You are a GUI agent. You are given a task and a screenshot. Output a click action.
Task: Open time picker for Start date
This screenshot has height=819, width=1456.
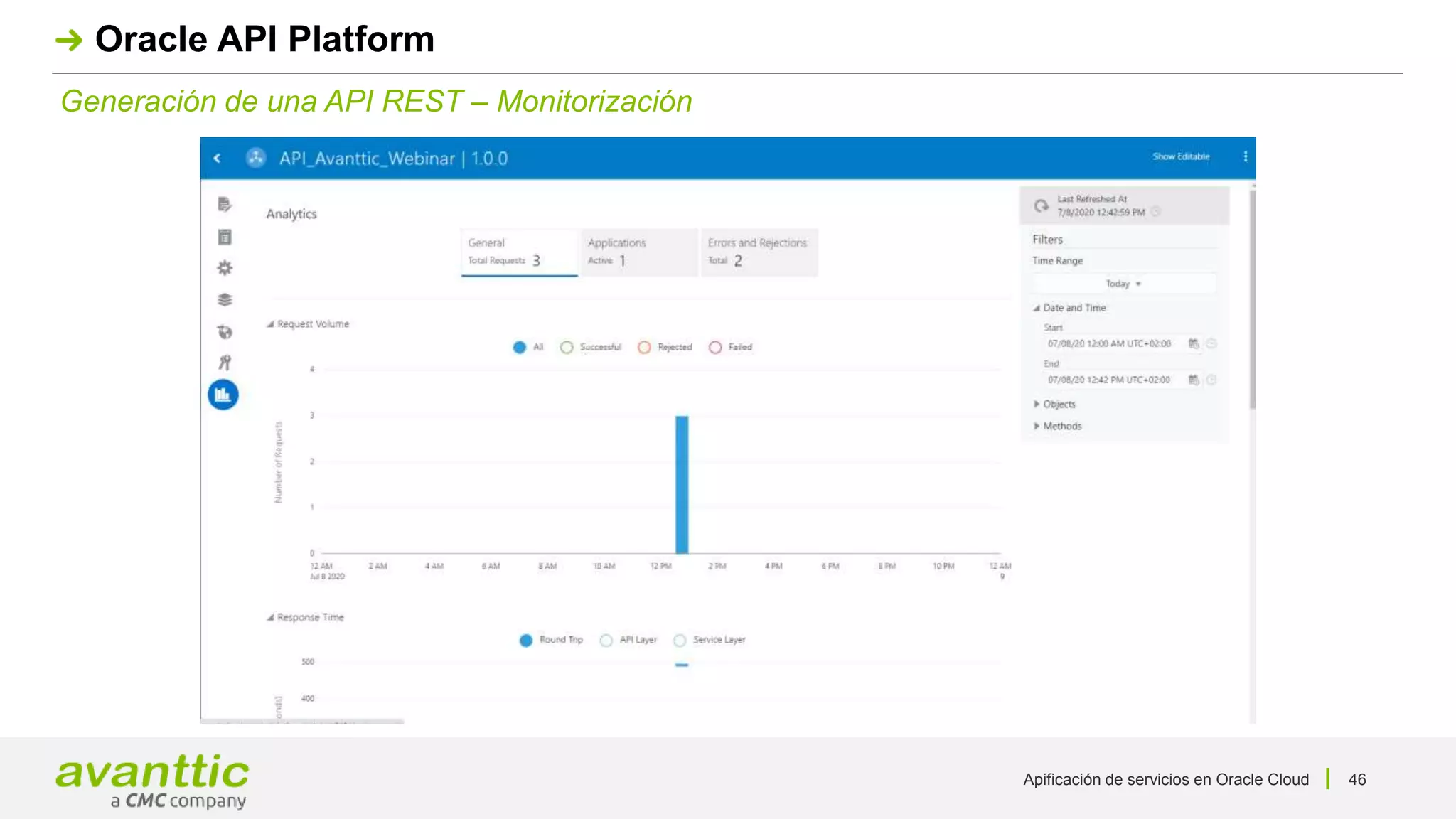tap(1212, 343)
